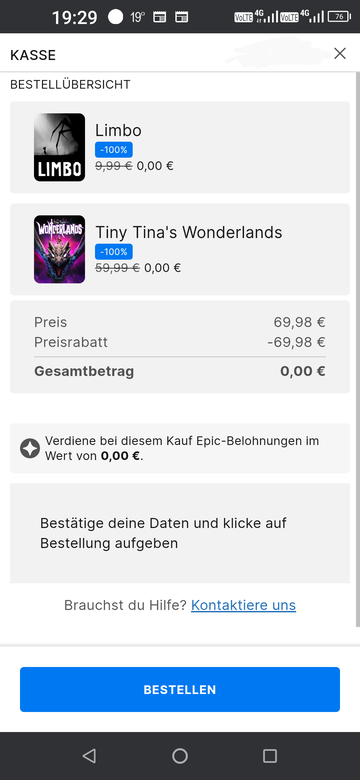Click the Epic rewards star icon
Screen dimensions: 360x780
pyautogui.click(x=30, y=449)
